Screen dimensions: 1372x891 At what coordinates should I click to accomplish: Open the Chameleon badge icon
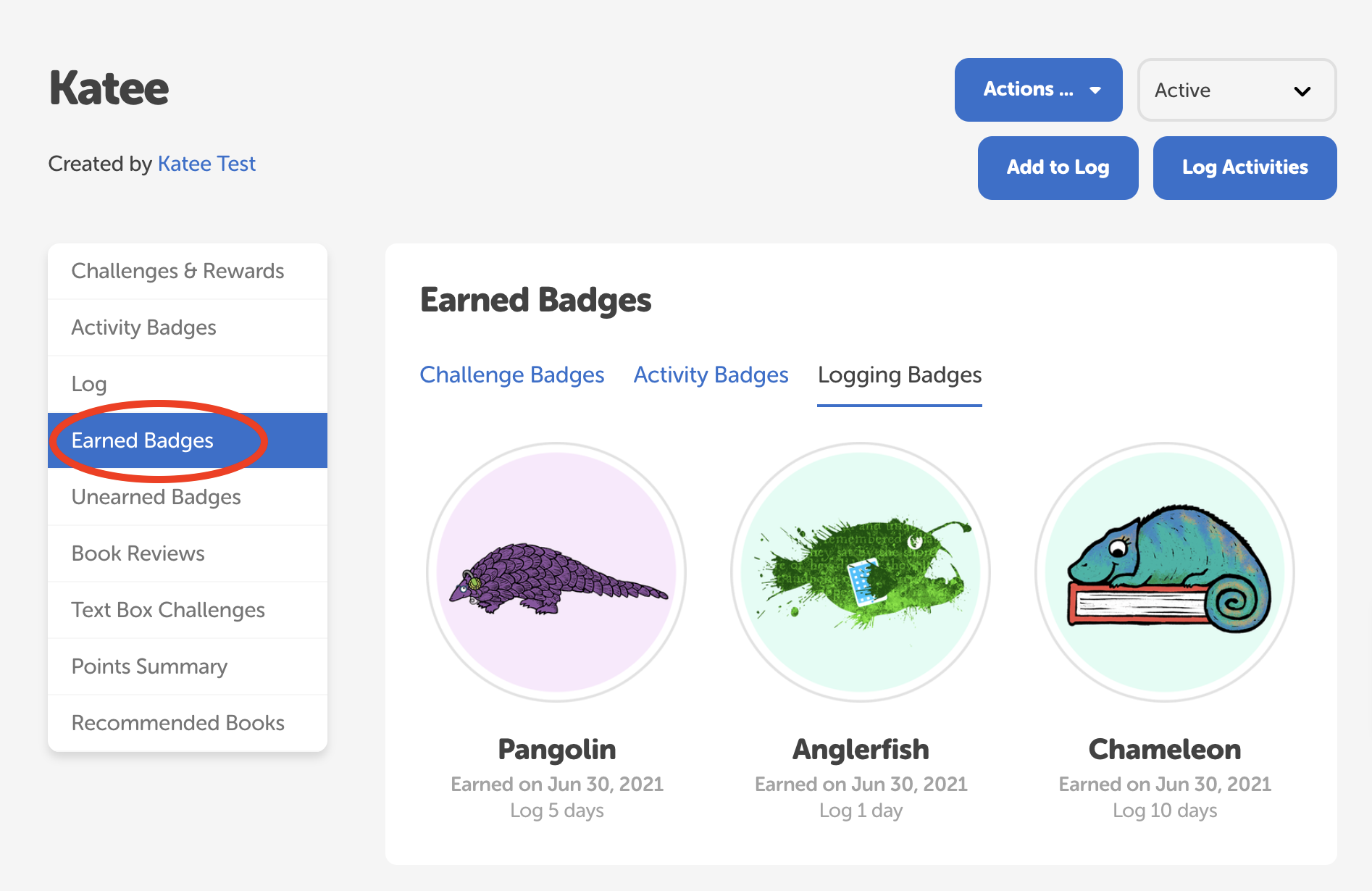tap(1165, 572)
